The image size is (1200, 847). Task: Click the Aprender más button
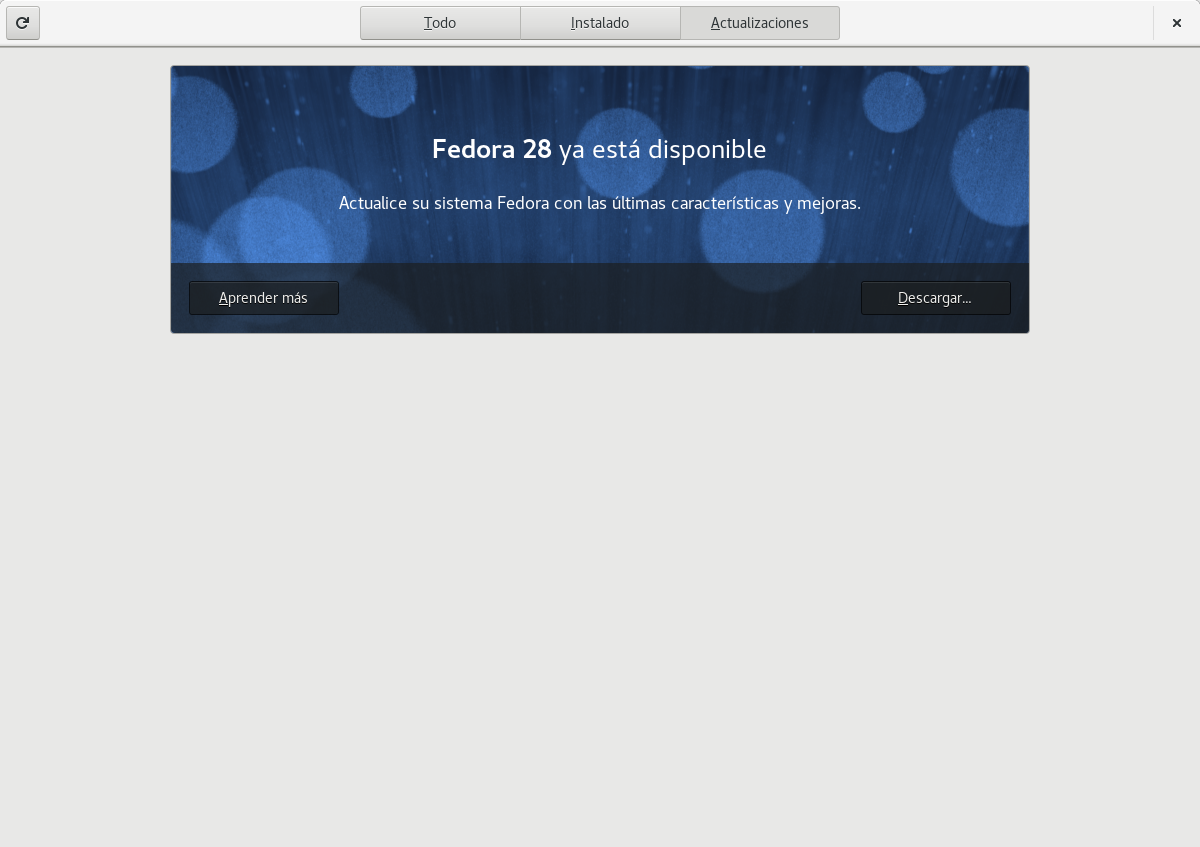point(264,298)
